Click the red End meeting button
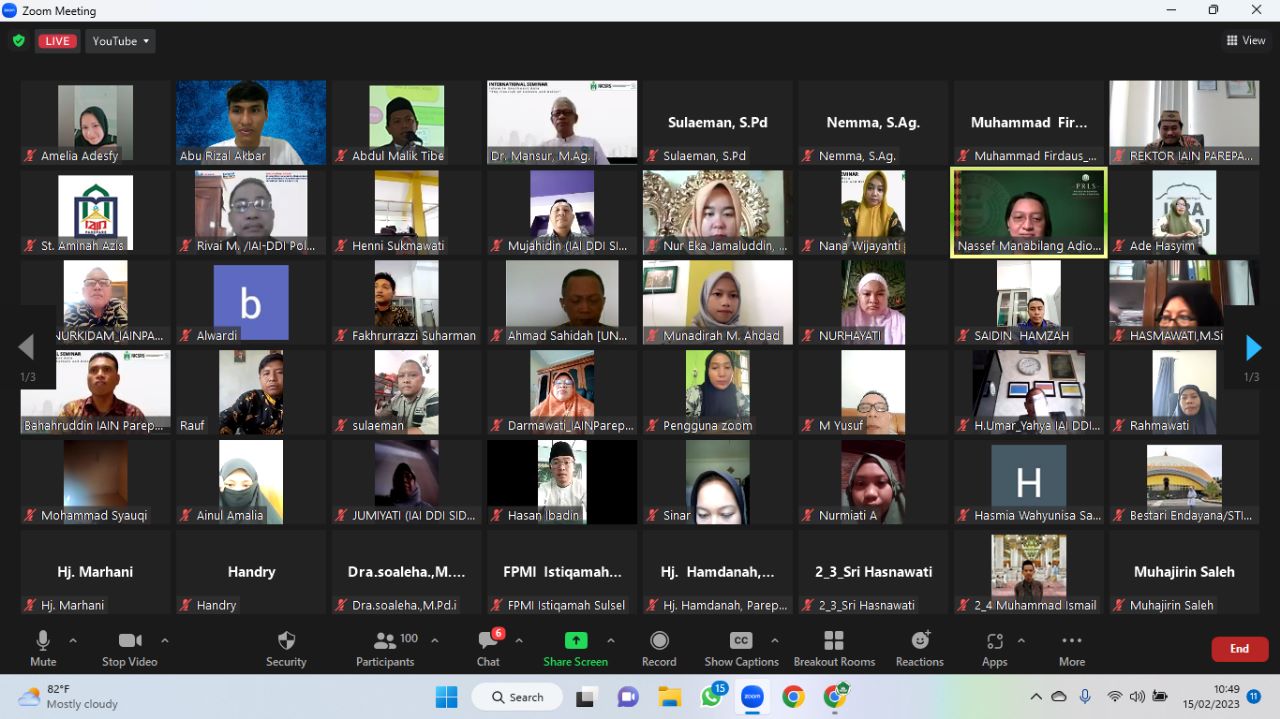This screenshot has width=1280, height=719. (1239, 649)
